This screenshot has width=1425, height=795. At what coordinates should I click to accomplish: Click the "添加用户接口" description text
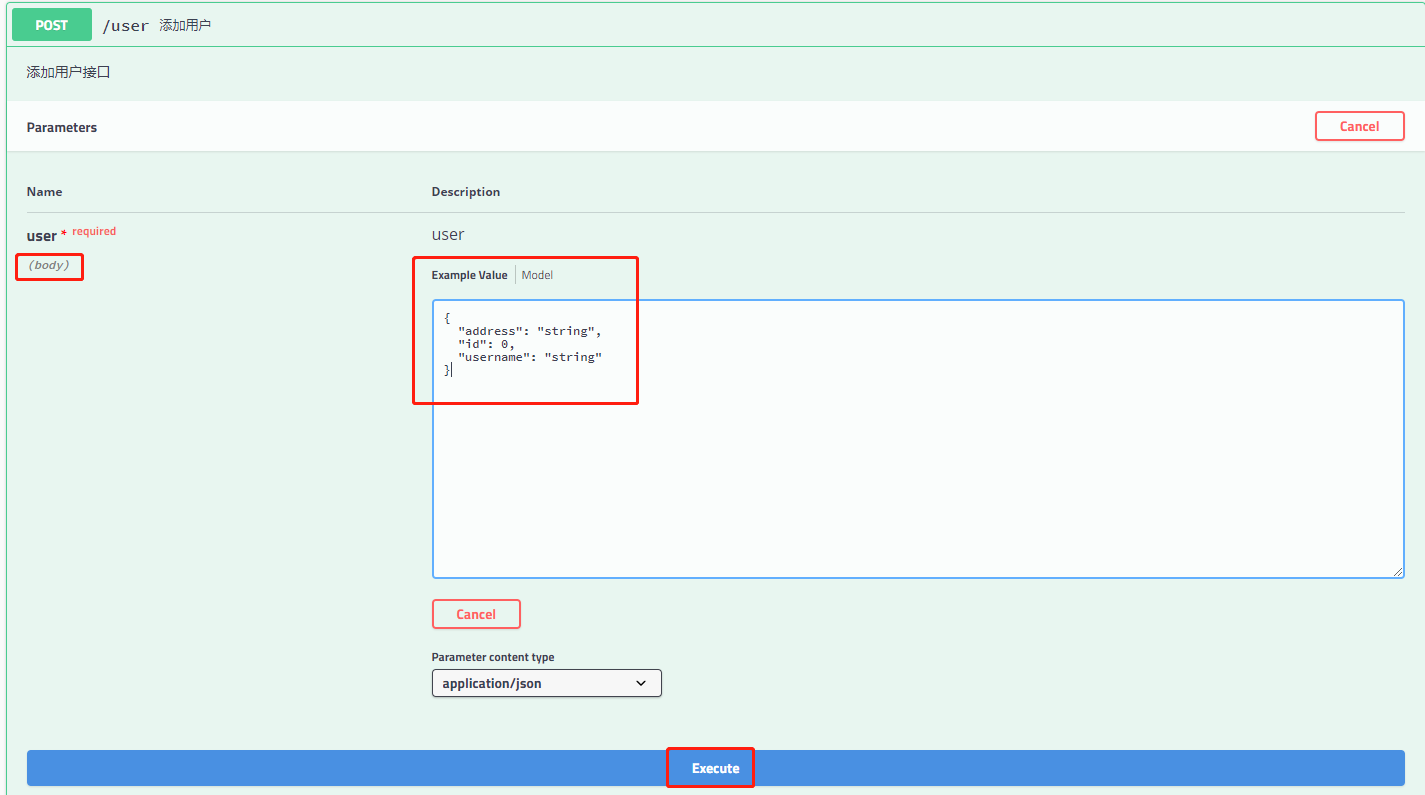tap(68, 72)
